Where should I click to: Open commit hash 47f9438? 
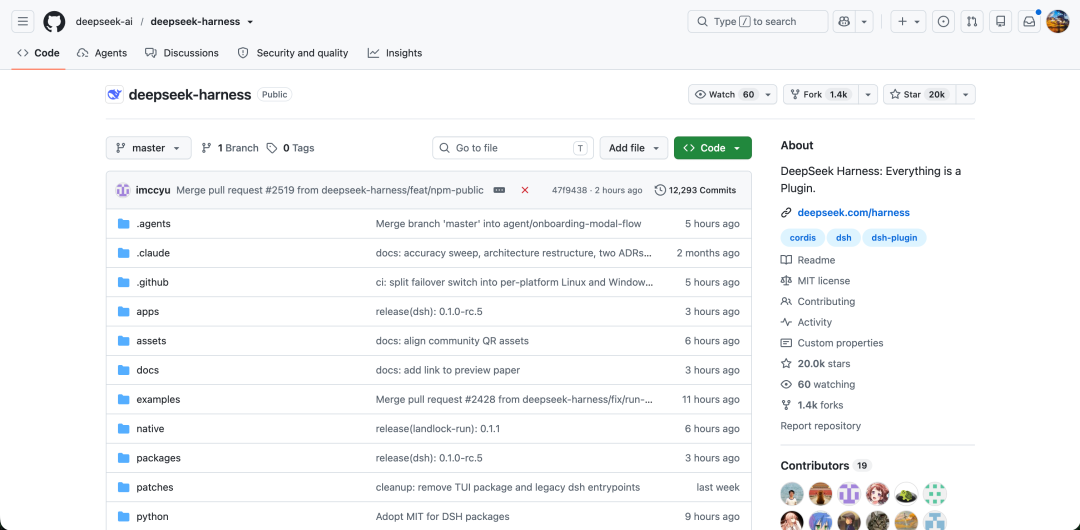pyautogui.click(x=570, y=190)
